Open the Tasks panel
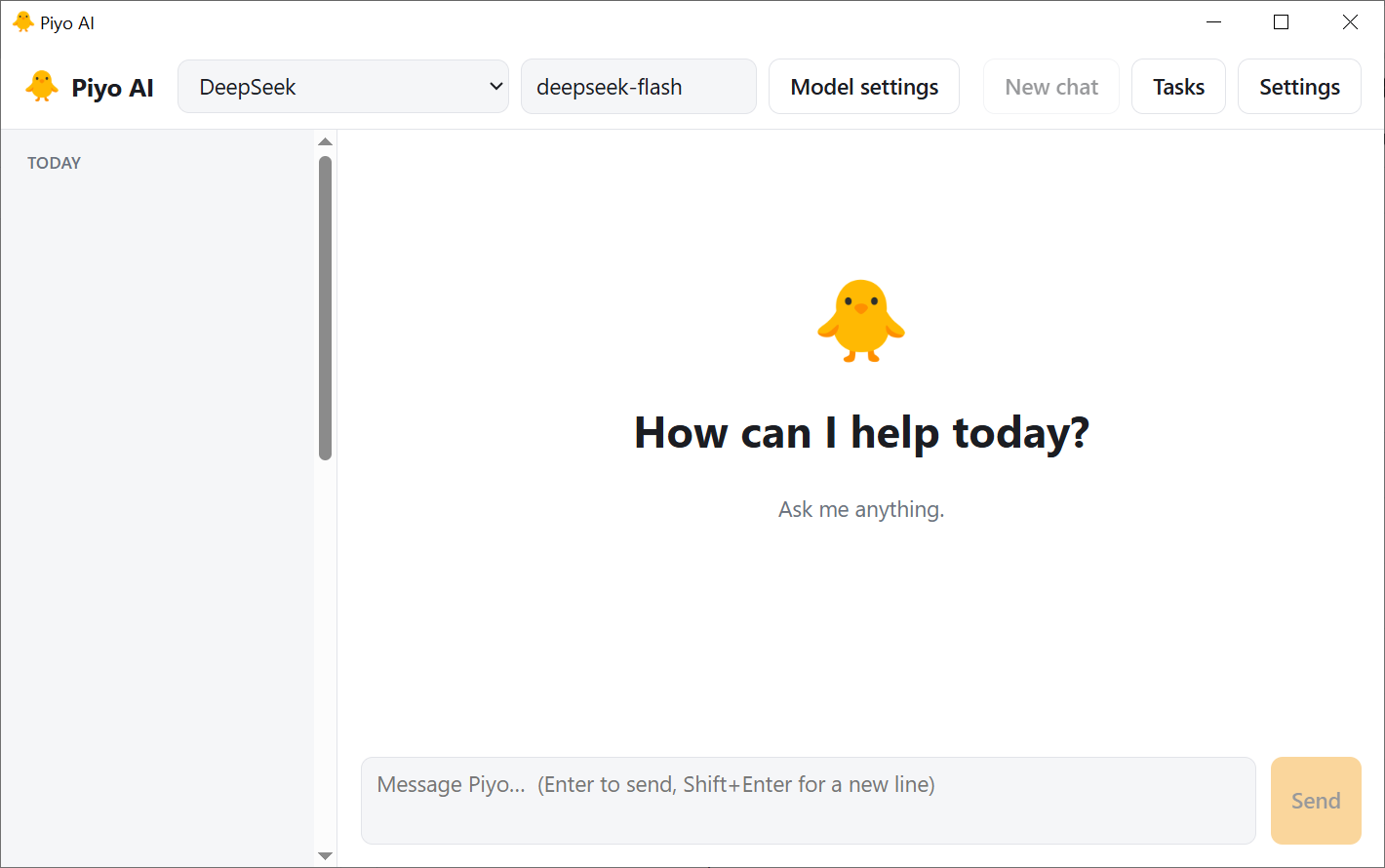 1178,87
